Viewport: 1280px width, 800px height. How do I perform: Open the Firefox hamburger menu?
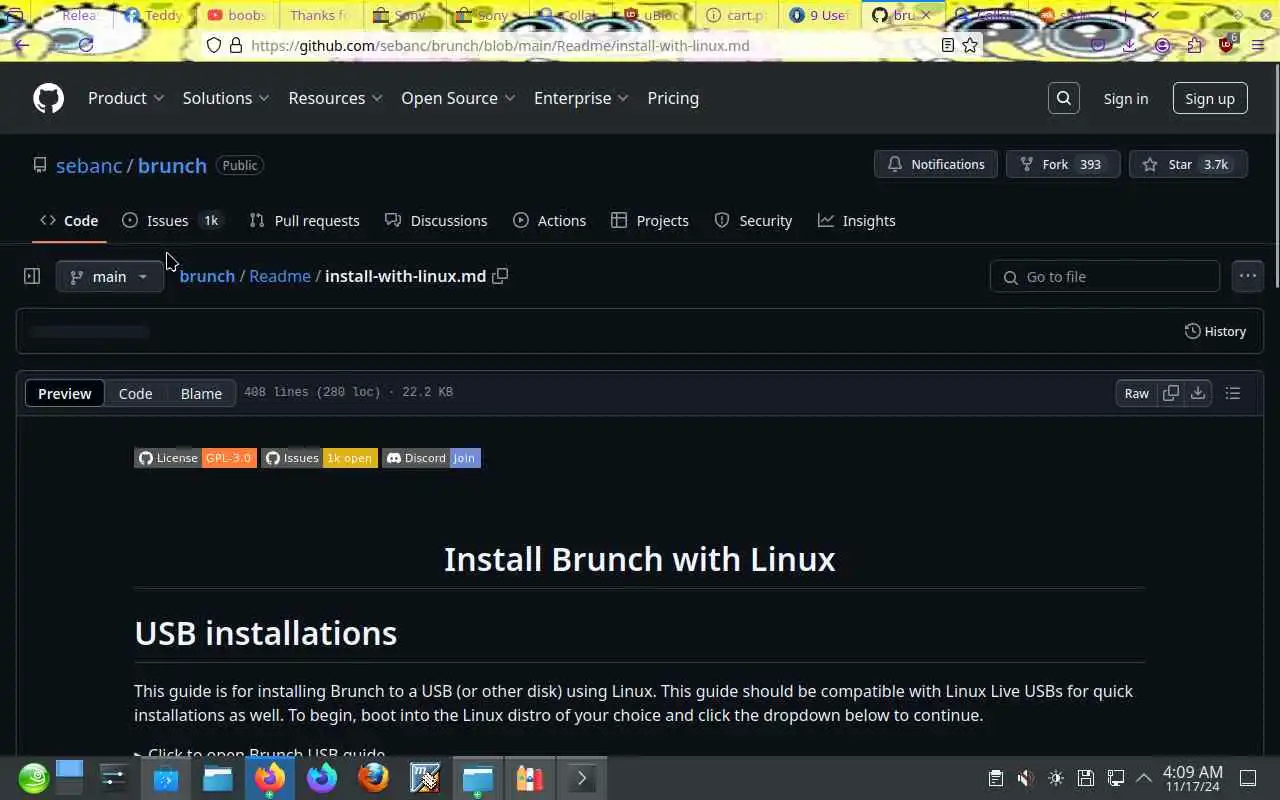pyautogui.click(x=1258, y=45)
